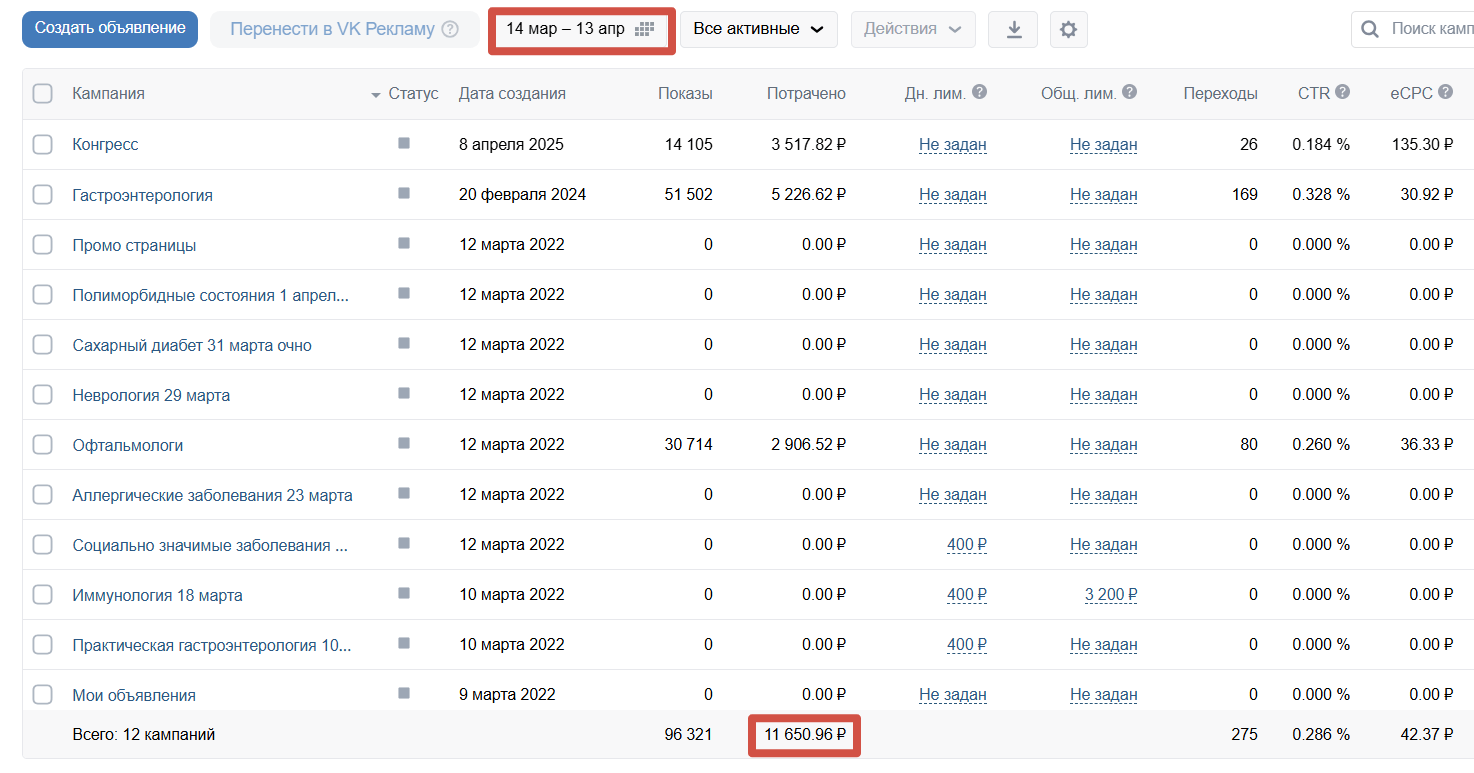This screenshot has width=1474, height=773.
Task: Sort table by Потрачено column header
Action: [x=806, y=93]
